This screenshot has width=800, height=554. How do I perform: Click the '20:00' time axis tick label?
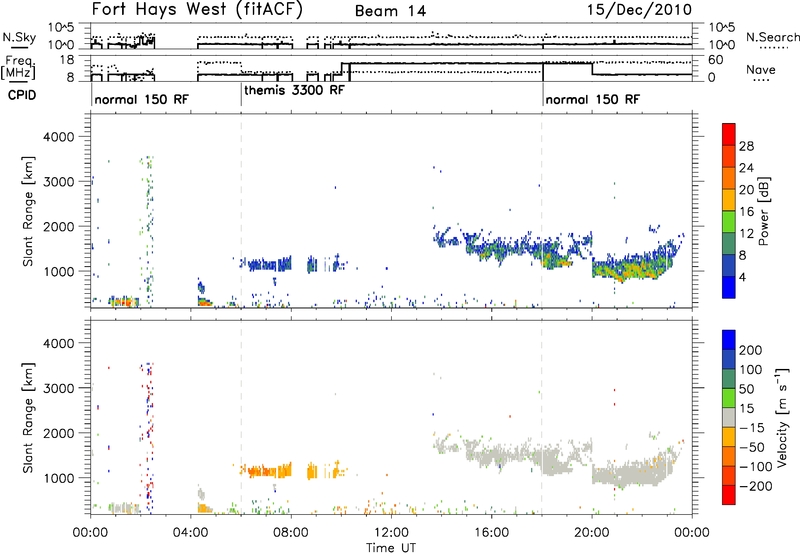point(592,533)
